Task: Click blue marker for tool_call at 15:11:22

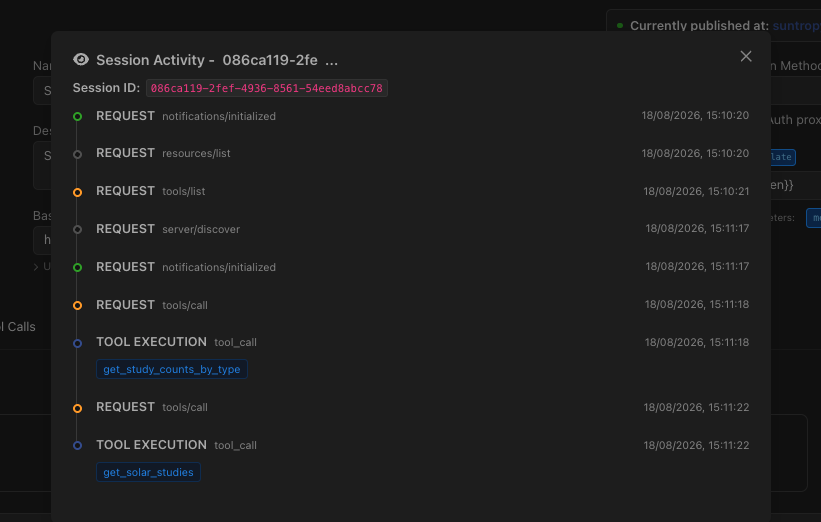Action: pyautogui.click(x=77, y=446)
